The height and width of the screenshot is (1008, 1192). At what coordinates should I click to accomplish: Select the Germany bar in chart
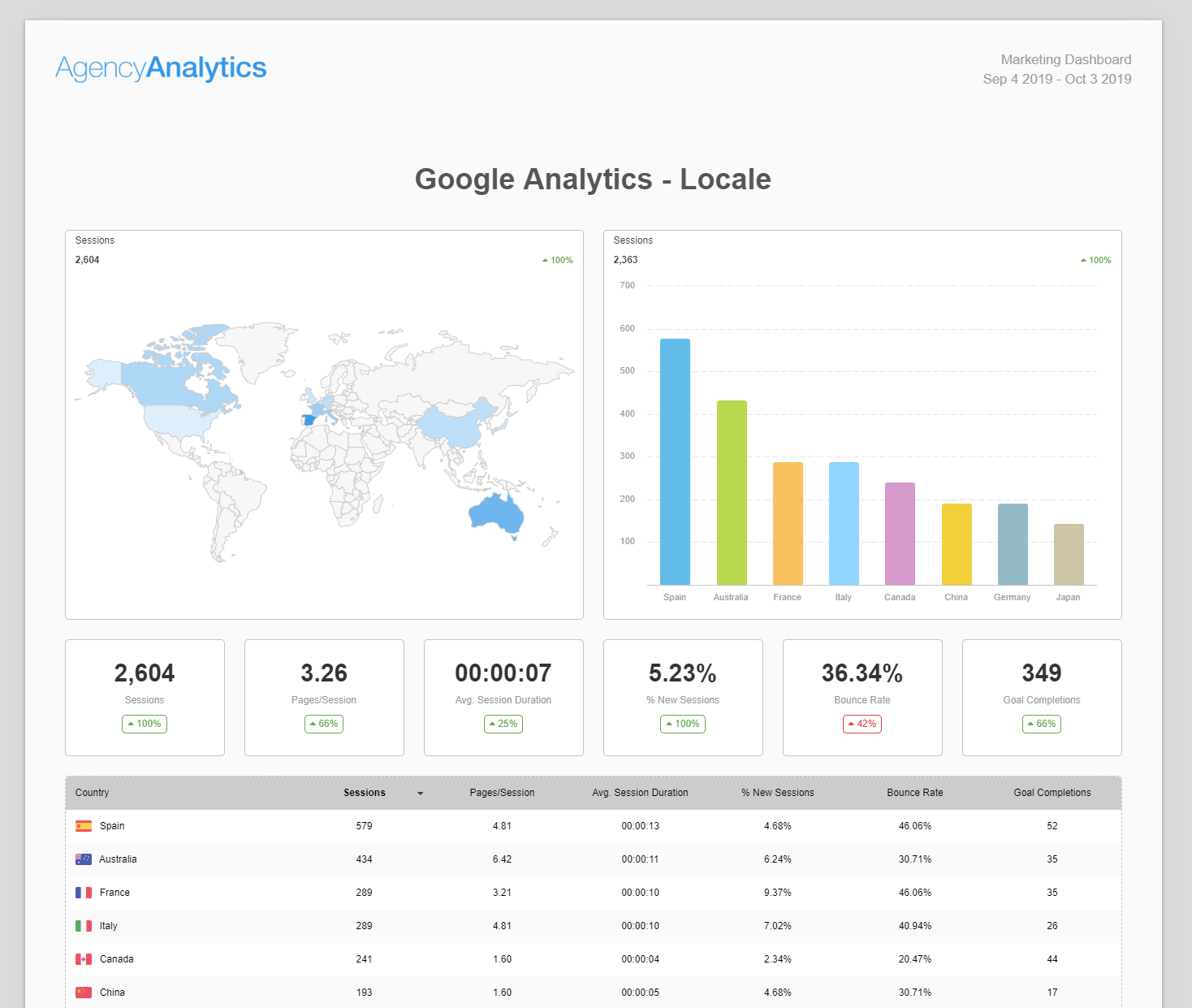(x=1013, y=544)
